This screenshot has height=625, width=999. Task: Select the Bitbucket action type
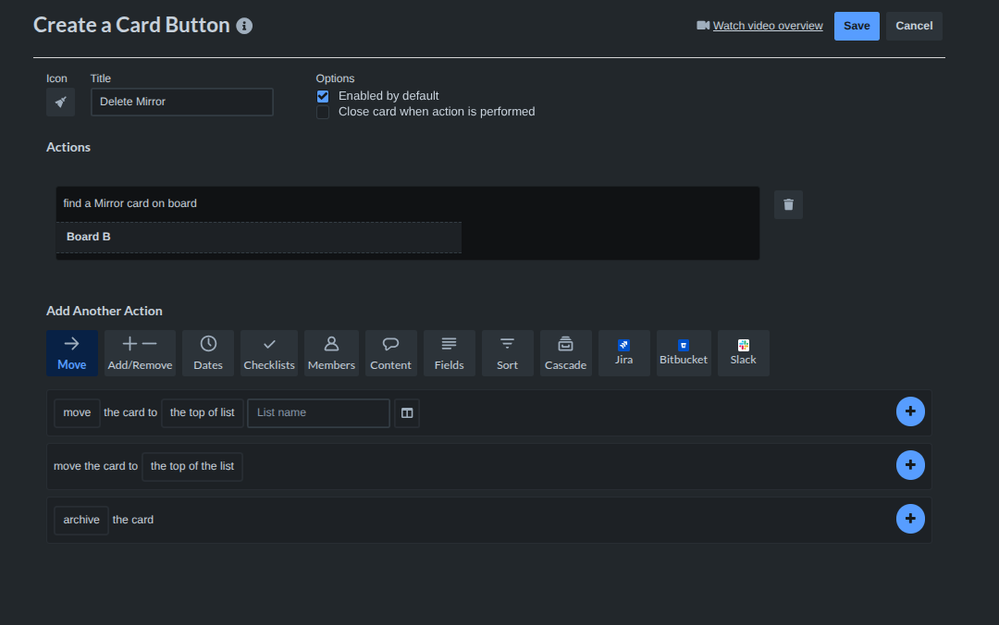coord(683,352)
